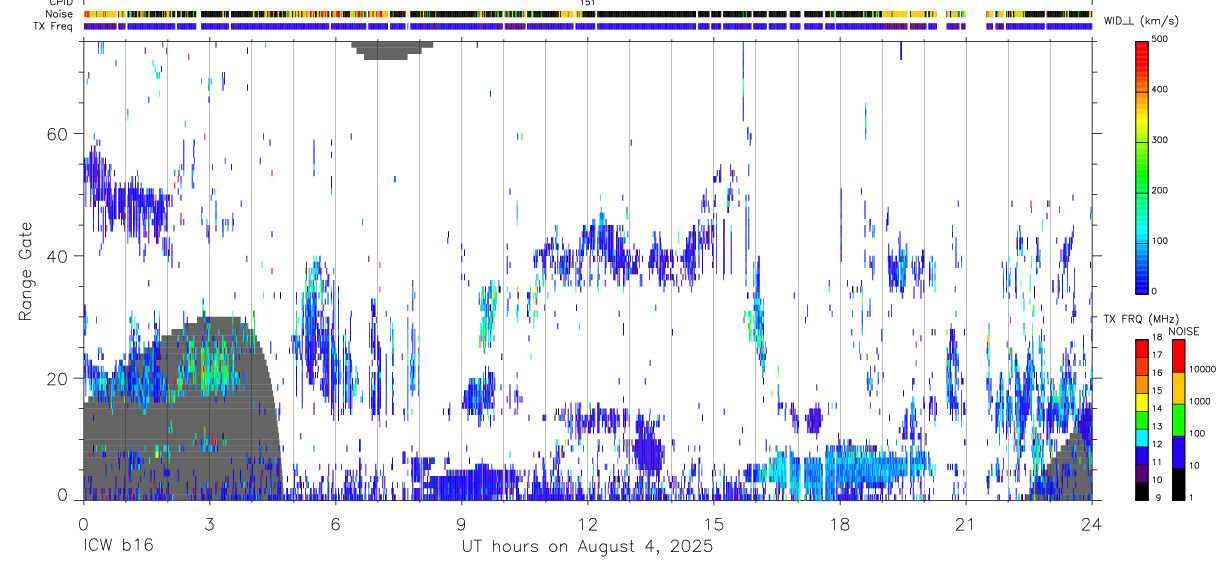Screen dimensions: 1228x567
Task: Click the '16' value on TX FRQ legend
Action: click(1157, 373)
